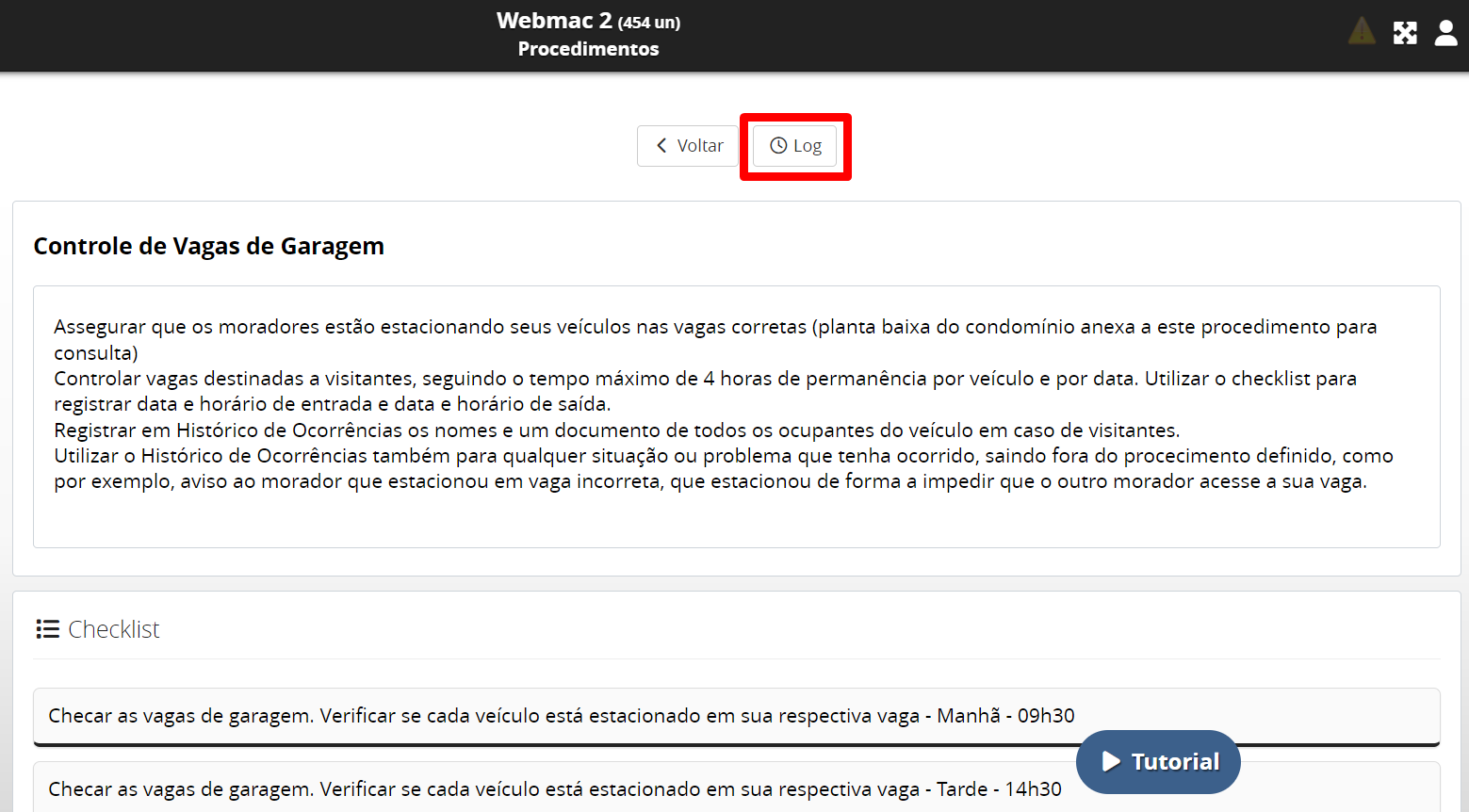The width and height of the screenshot is (1469, 812).
Task: Click the play triangle in the Tutorial button
Action: 1111,761
